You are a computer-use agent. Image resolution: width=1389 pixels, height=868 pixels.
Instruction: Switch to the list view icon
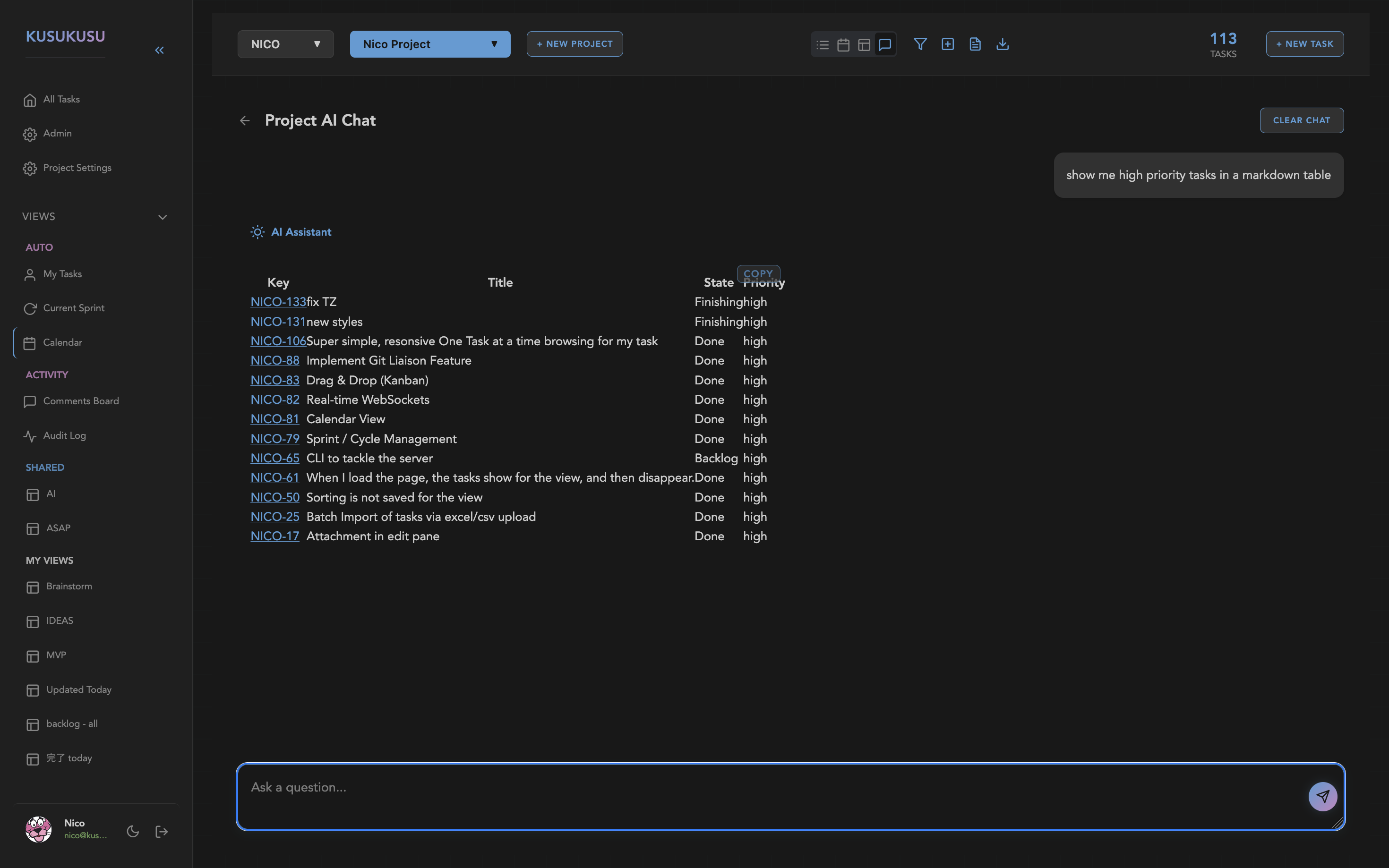tap(822, 45)
